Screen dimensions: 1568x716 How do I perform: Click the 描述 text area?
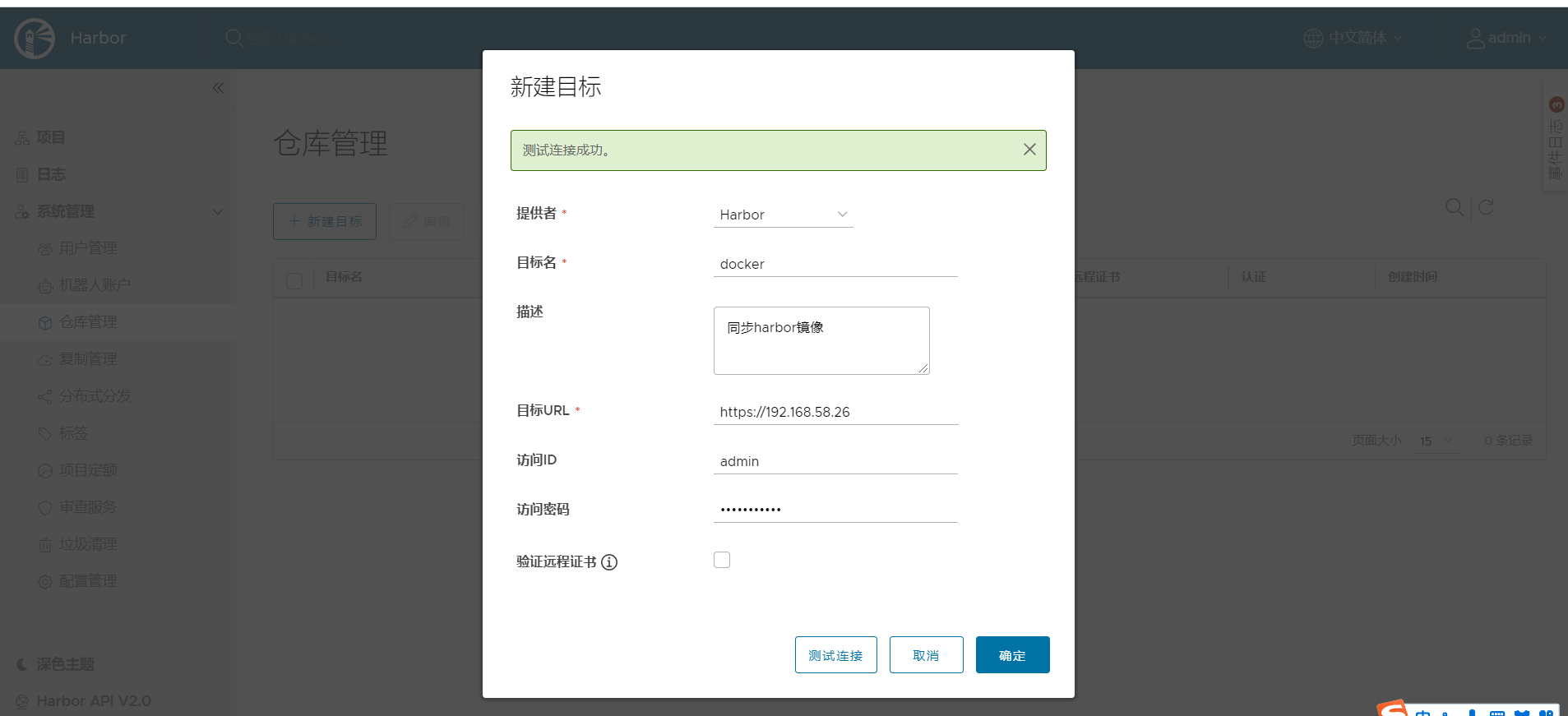pyautogui.click(x=821, y=340)
